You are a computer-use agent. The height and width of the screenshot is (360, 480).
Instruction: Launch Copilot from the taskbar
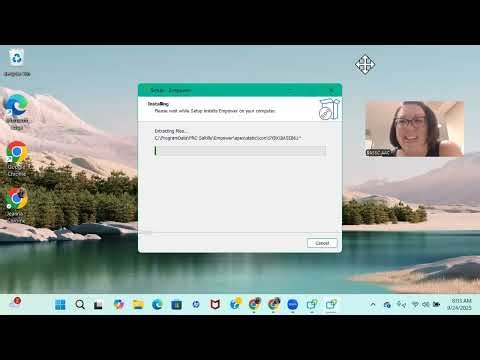pos(119,304)
